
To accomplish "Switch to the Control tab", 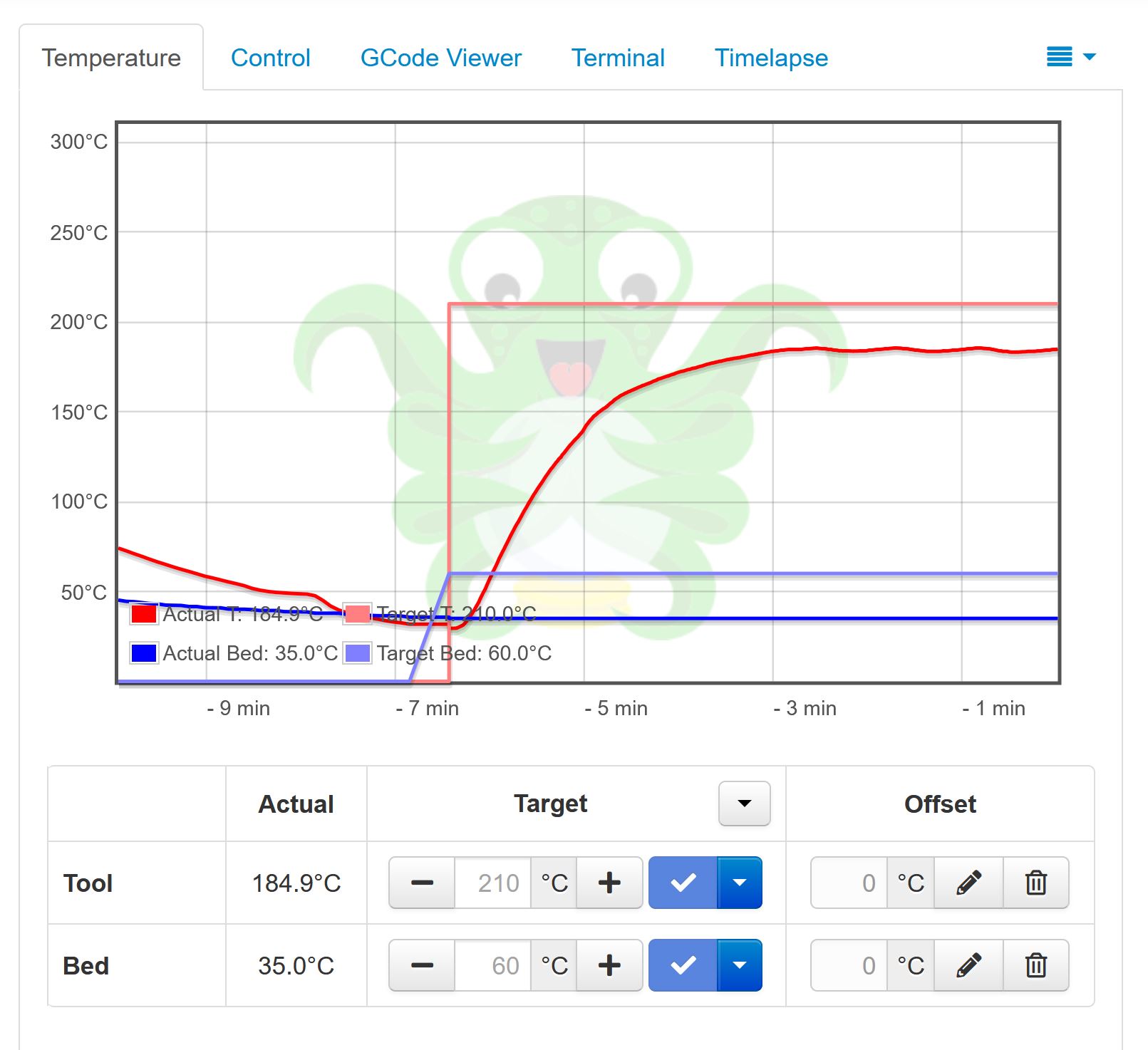I will 270,58.
